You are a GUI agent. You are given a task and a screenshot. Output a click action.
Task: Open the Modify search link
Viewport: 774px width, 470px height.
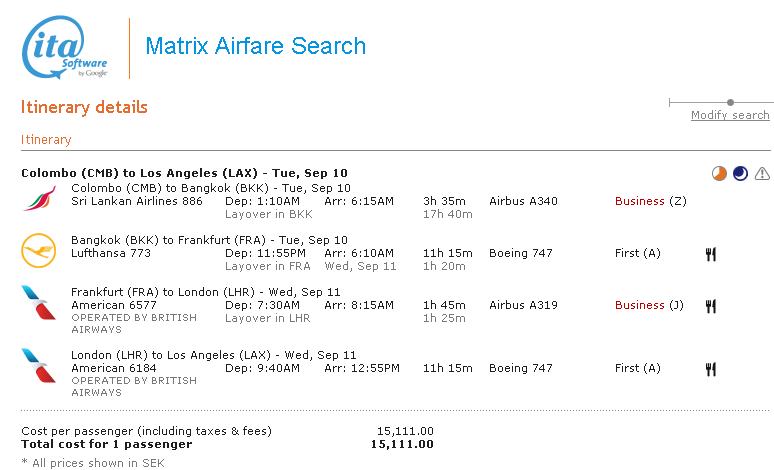(730, 115)
